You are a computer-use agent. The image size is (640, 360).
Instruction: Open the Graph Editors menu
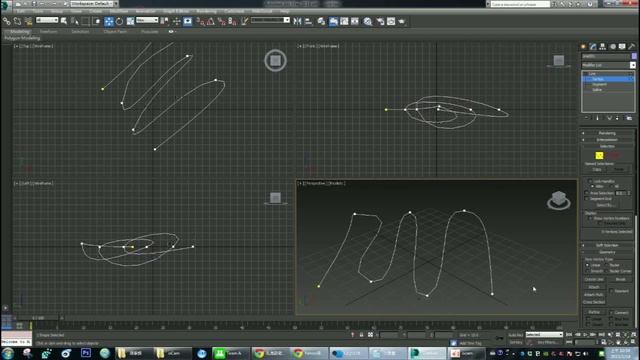pyautogui.click(x=176, y=11)
